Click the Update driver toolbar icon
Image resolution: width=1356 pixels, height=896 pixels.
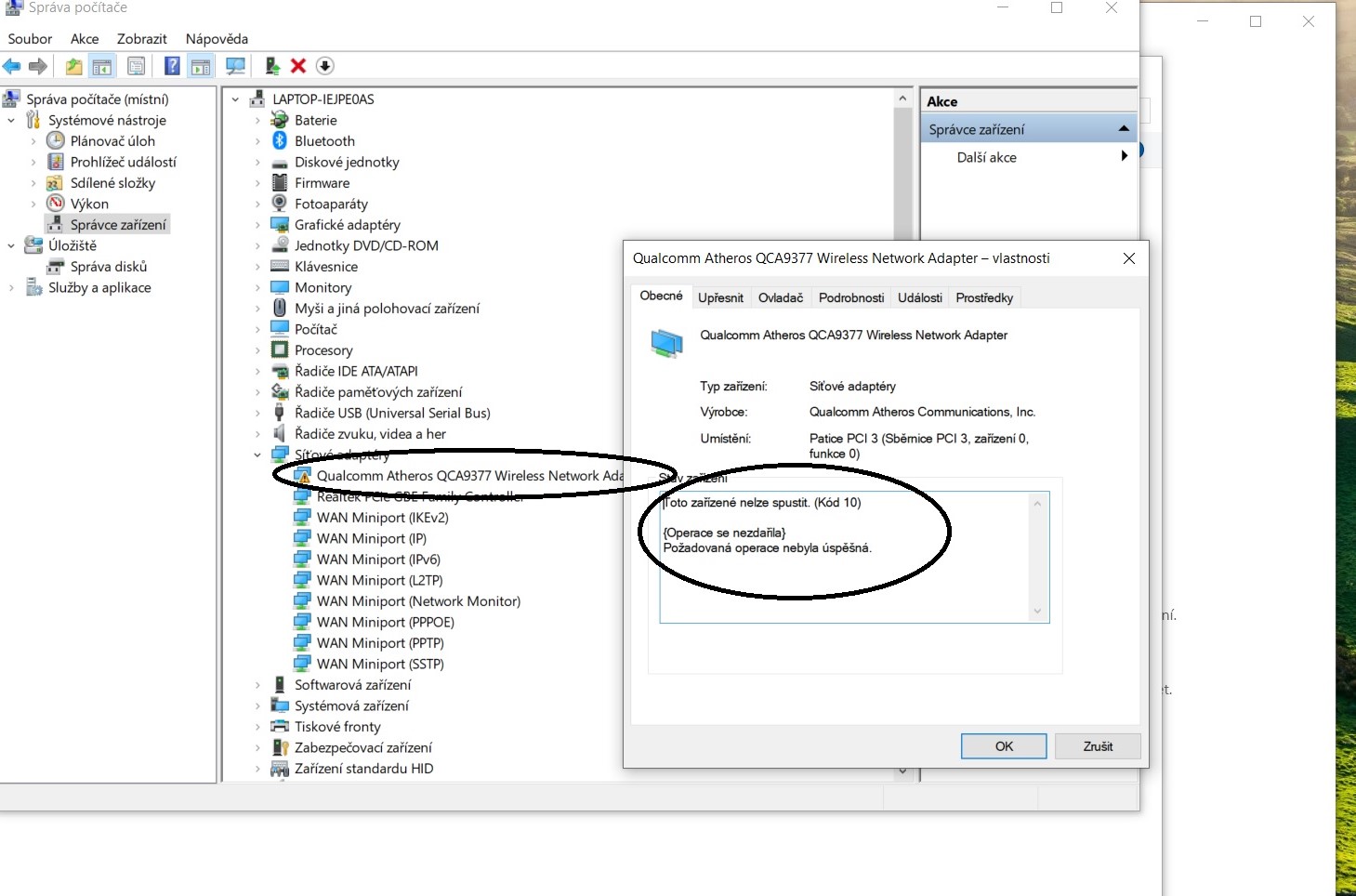tap(272, 66)
